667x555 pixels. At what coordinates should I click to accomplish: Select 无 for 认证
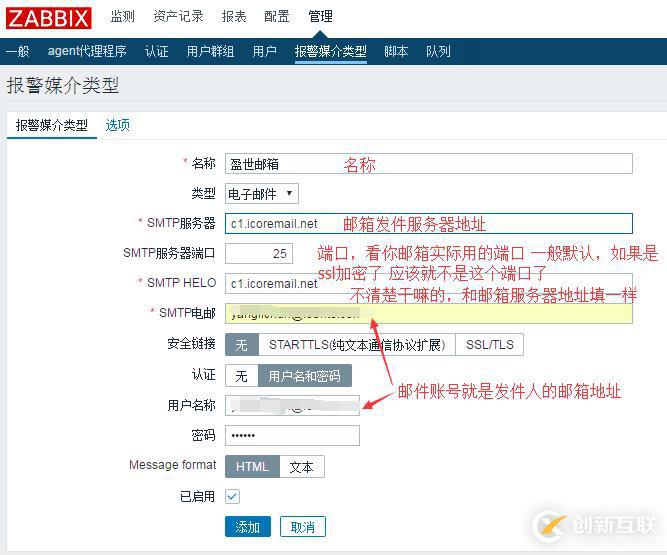point(242,376)
